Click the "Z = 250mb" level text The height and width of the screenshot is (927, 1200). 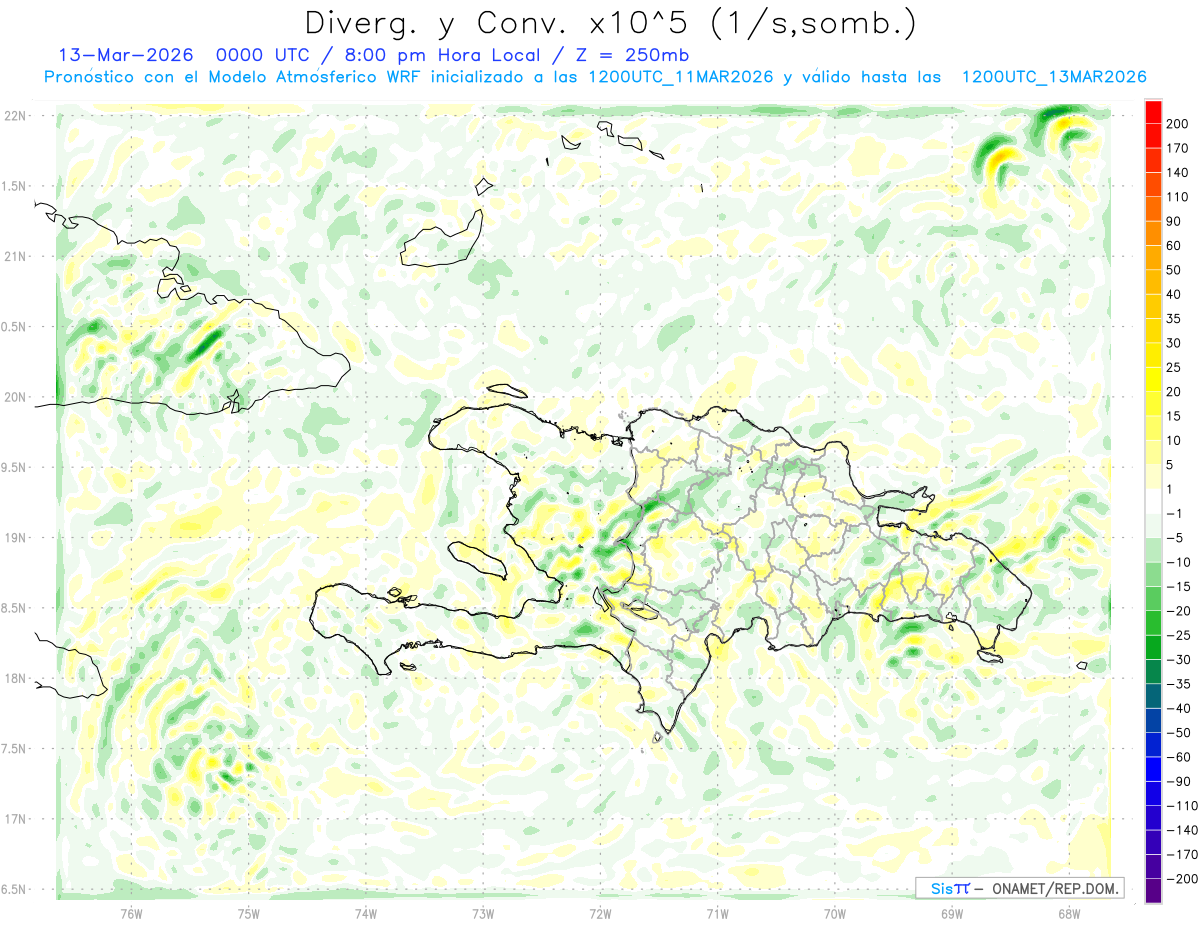pyautogui.click(x=632, y=55)
